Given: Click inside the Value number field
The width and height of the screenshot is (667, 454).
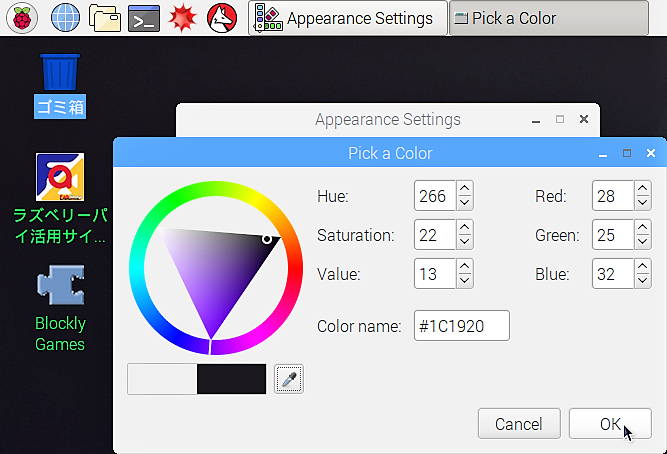Looking at the screenshot, I should click(435, 274).
